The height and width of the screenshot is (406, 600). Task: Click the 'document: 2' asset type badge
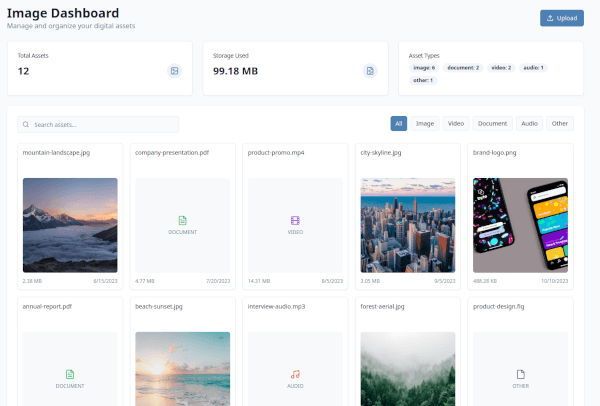(x=463, y=68)
